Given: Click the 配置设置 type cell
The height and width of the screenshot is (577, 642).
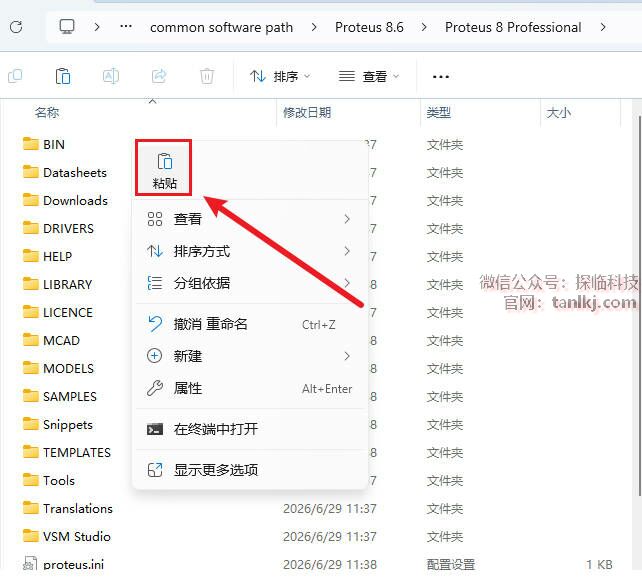Looking at the screenshot, I should [x=451, y=564].
